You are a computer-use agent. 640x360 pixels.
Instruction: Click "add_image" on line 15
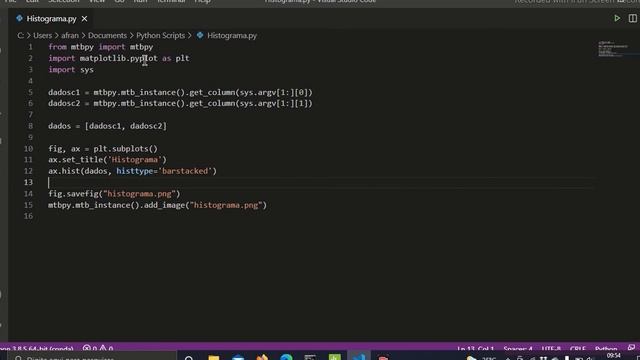164,205
